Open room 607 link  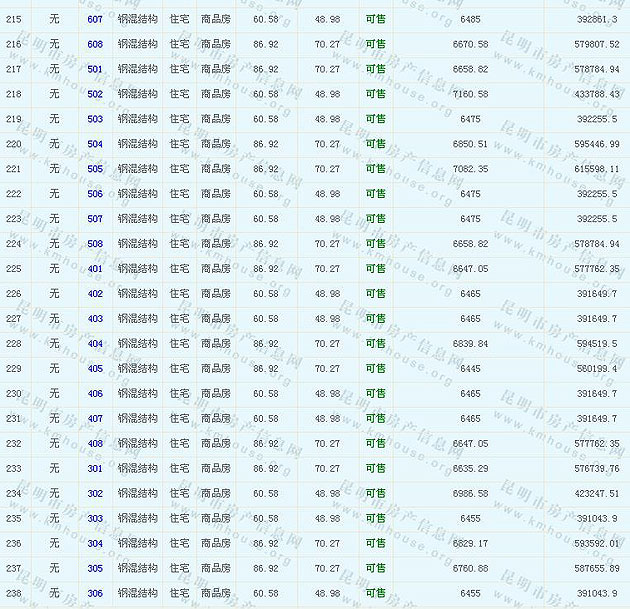(95, 20)
